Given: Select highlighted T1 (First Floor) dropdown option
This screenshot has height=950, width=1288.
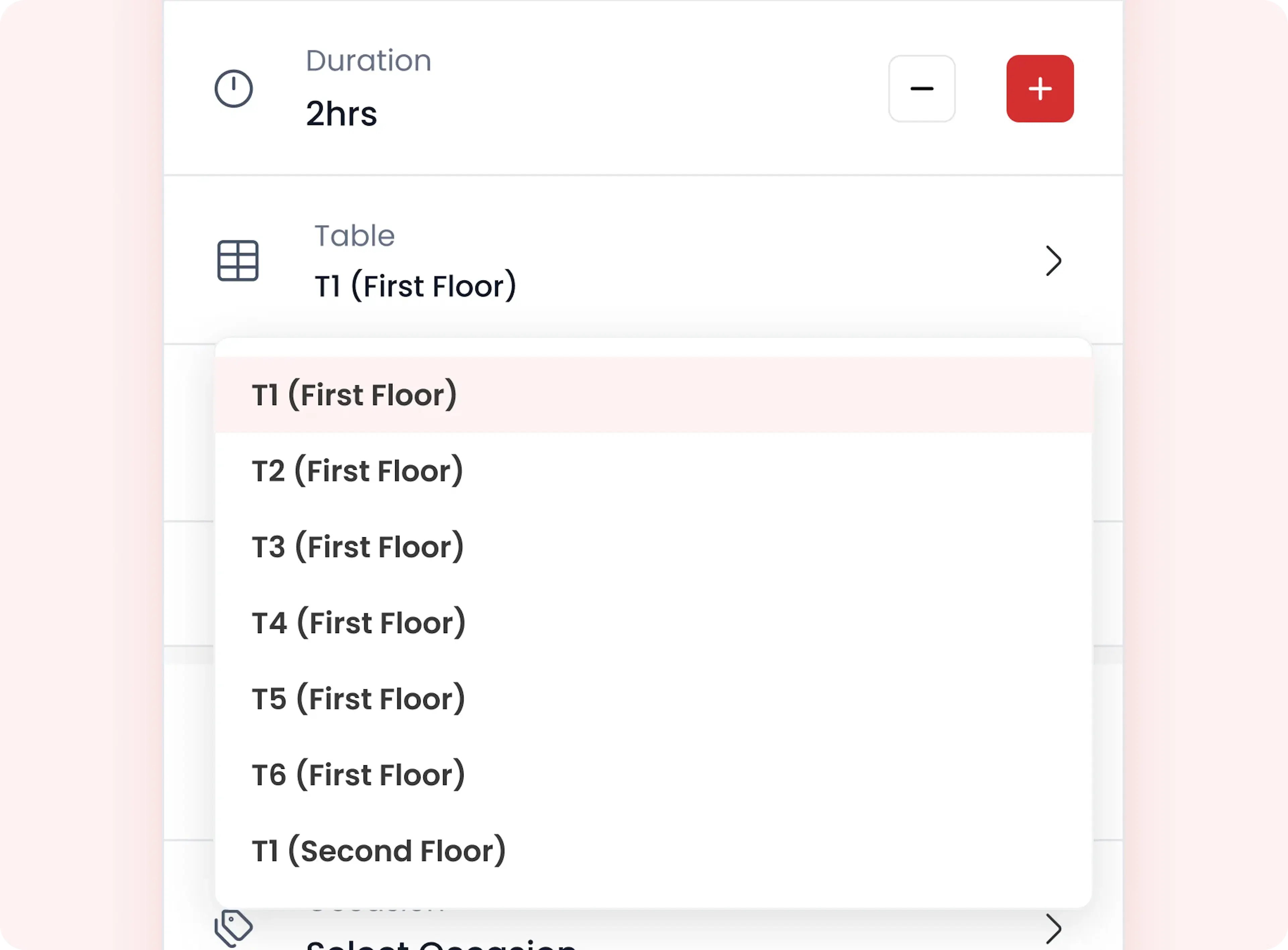Looking at the screenshot, I should (x=354, y=395).
